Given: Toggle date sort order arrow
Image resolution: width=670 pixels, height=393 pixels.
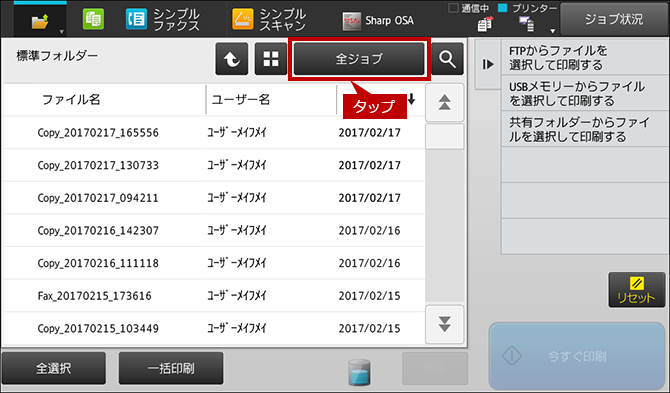Looking at the screenshot, I should (x=411, y=99).
